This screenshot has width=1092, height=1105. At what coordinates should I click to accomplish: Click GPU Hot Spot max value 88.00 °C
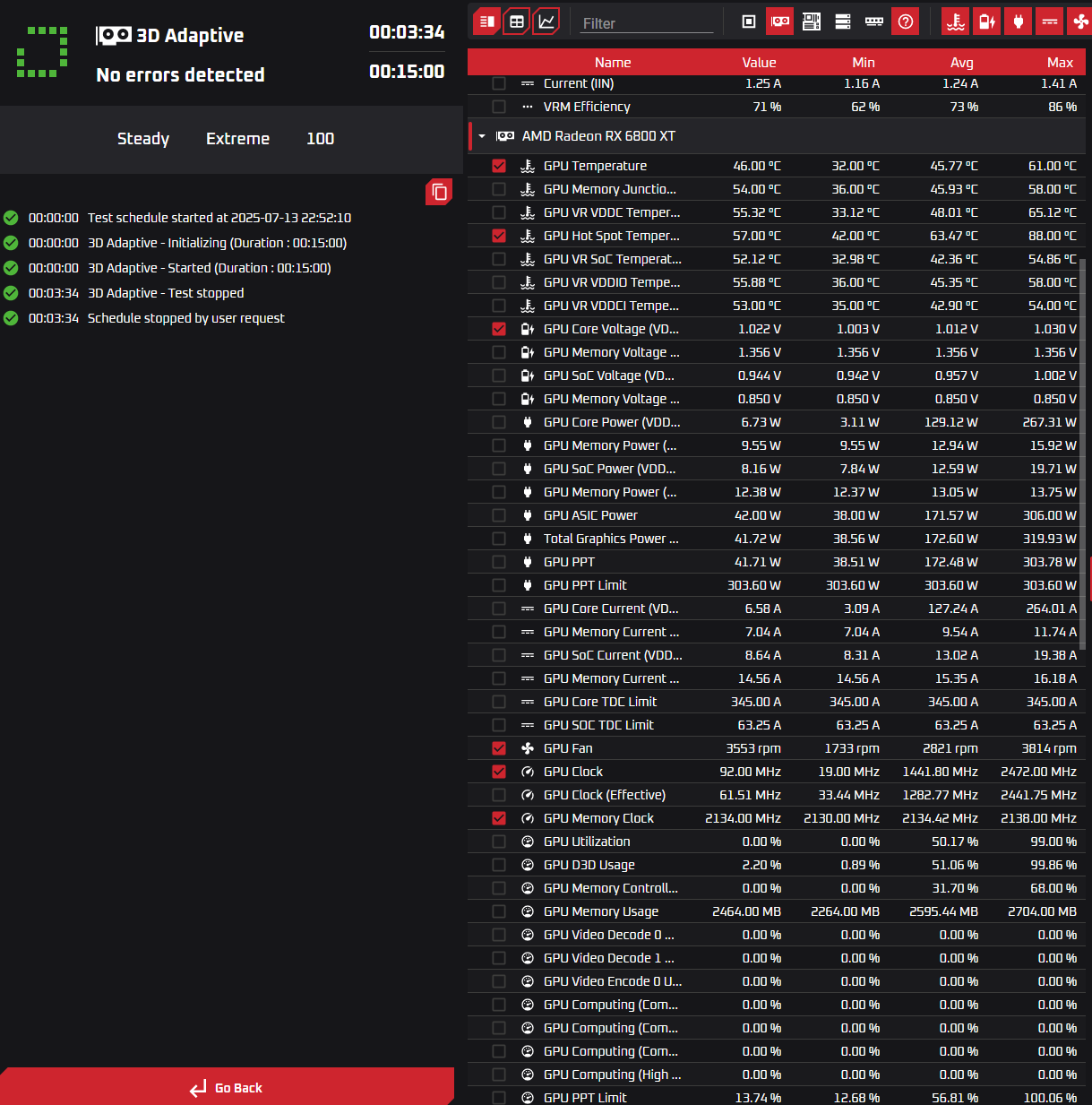pyautogui.click(x=1053, y=236)
